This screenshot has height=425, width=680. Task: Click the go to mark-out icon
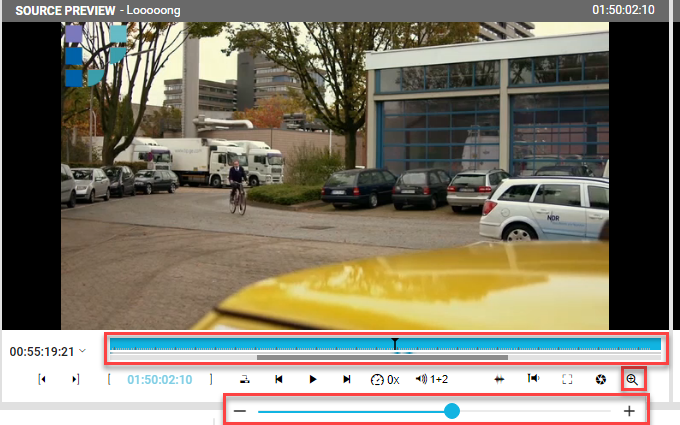tap(75, 380)
